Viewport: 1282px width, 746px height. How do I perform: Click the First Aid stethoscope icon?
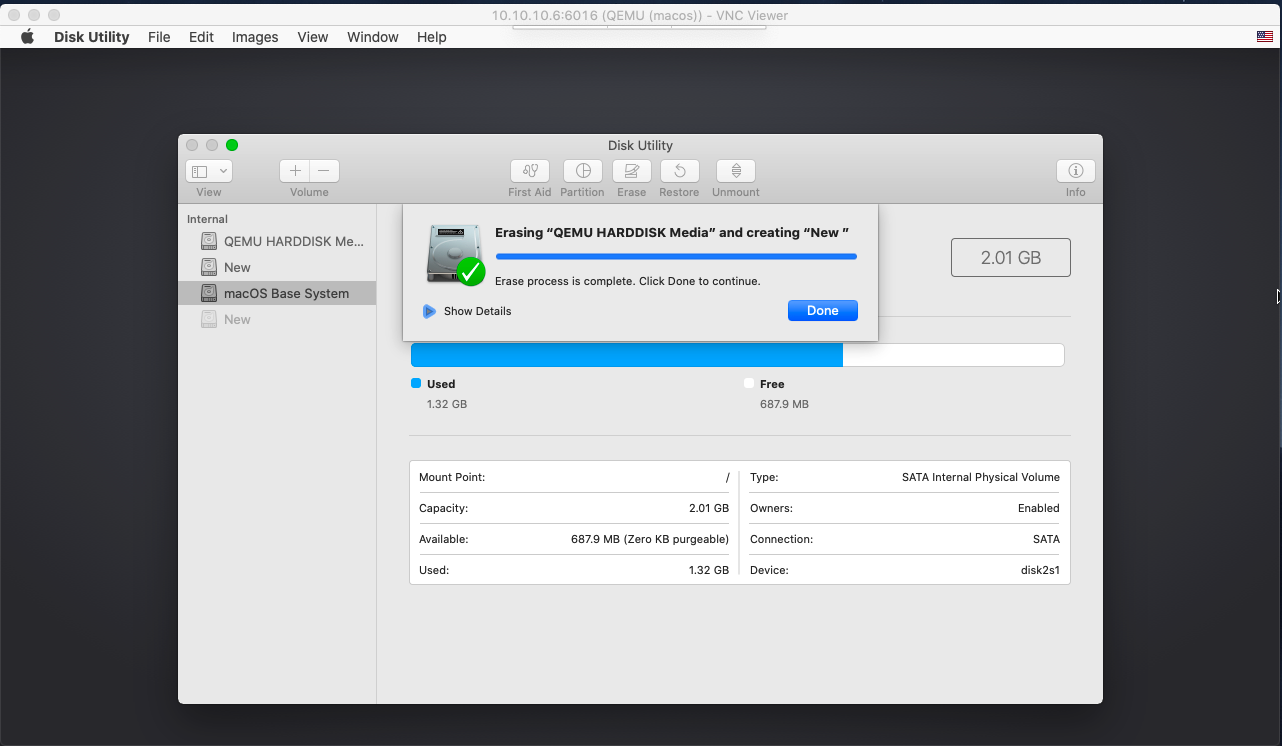click(529, 171)
